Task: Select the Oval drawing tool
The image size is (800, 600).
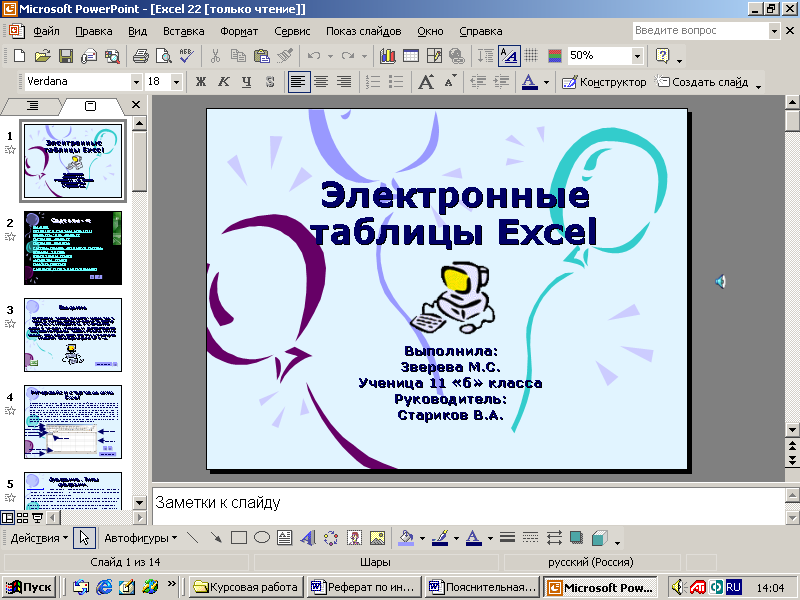Action: 262,538
